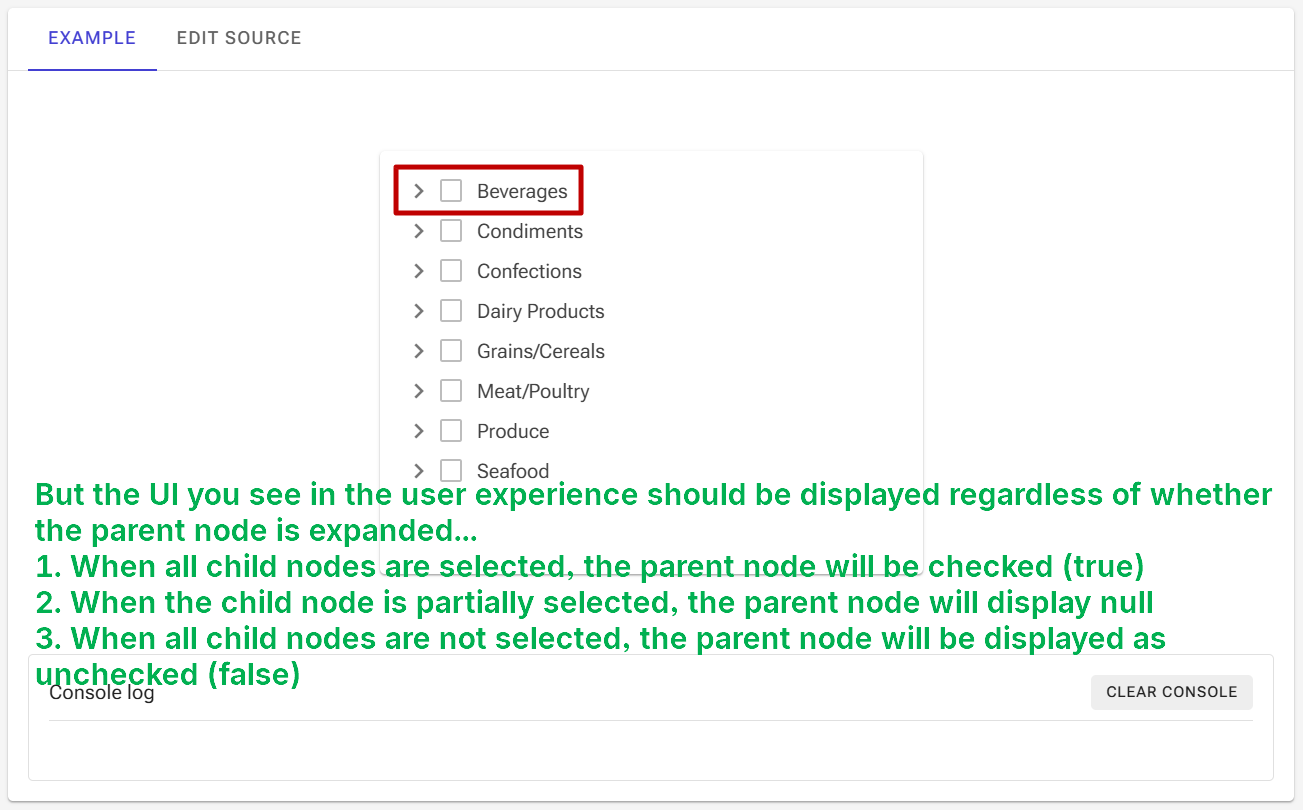
Task: Expand the Beverages tree node
Action: tap(419, 191)
